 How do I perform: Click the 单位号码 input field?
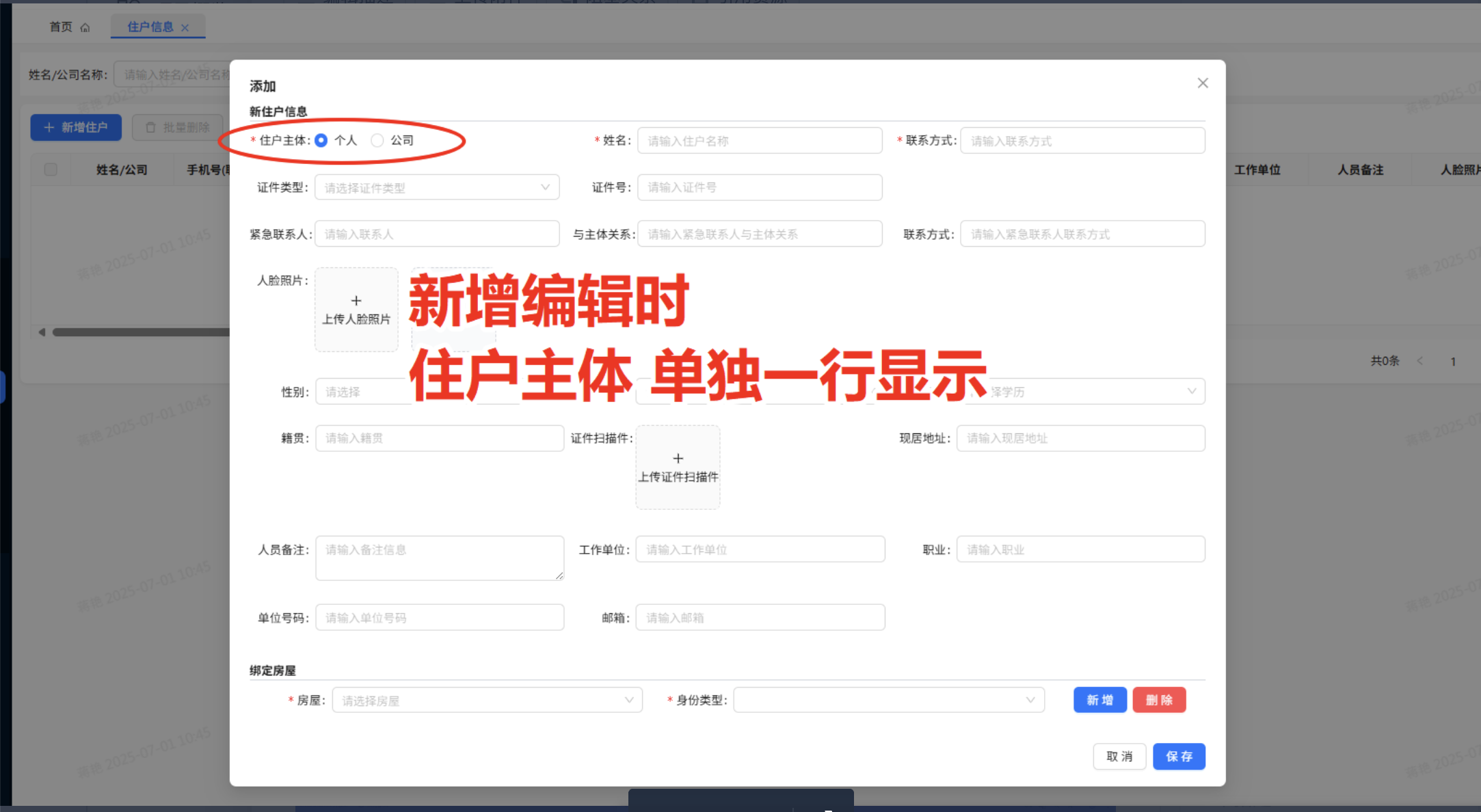pyautogui.click(x=440, y=617)
